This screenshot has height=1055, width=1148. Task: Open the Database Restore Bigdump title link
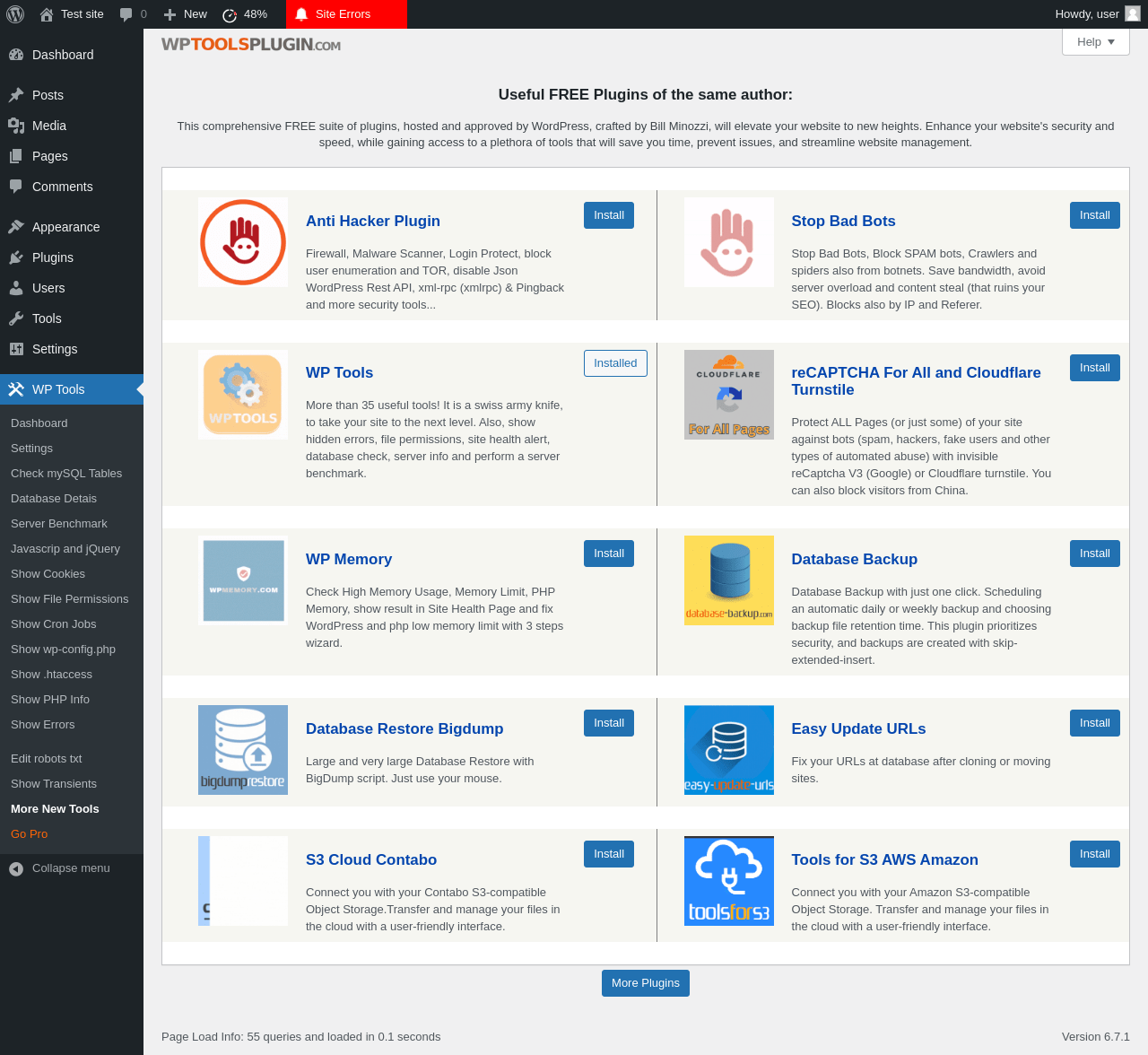point(404,729)
